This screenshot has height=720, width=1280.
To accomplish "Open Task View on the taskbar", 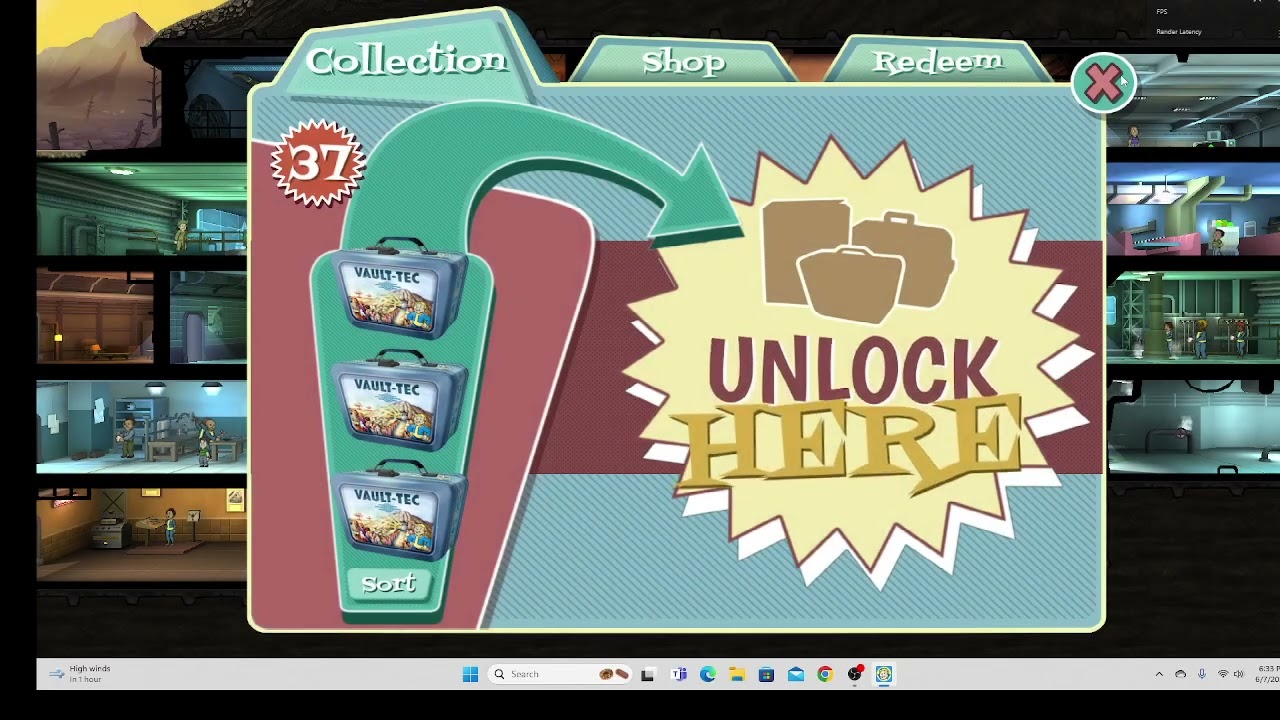I will pos(647,674).
